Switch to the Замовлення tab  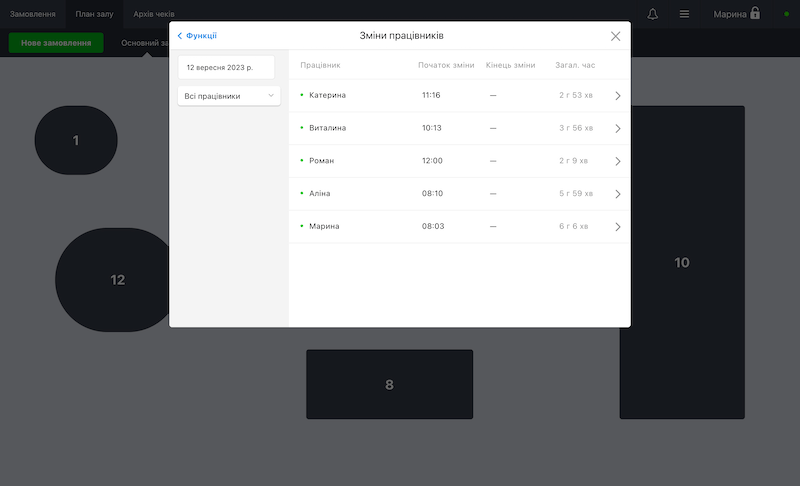pos(33,14)
